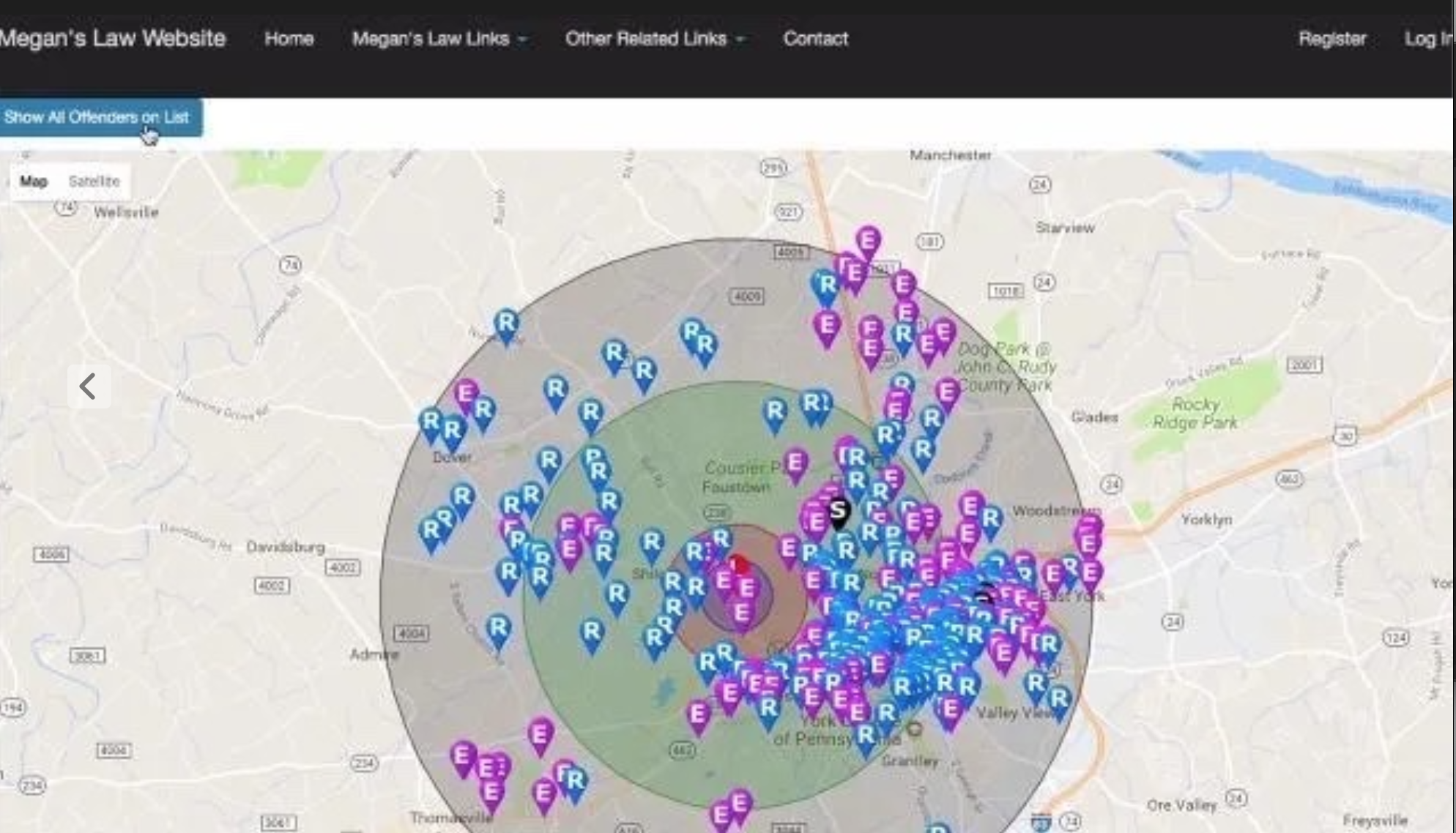Click the route 74 shield near Wellsville
The image size is (1456, 833).
click(66, 207)
